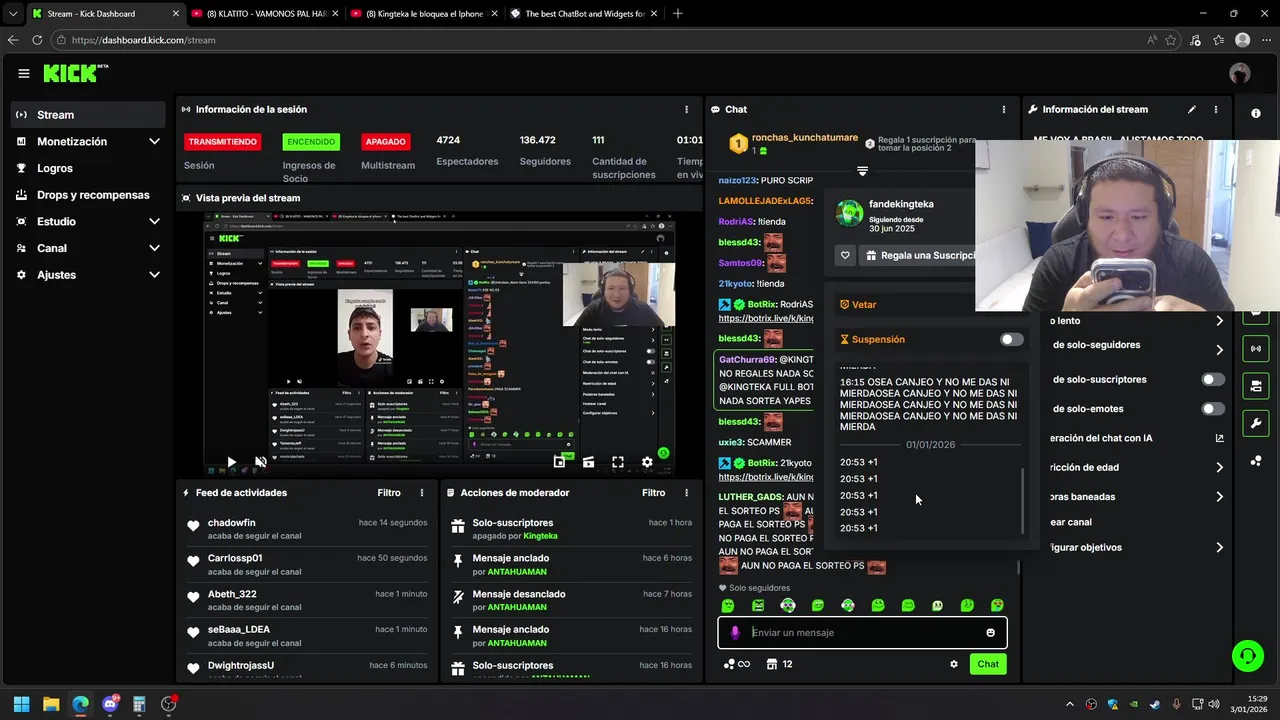Switch to Kingteka le bloquea el iPhone tab

pyautogui.click(x=425, y=14)
